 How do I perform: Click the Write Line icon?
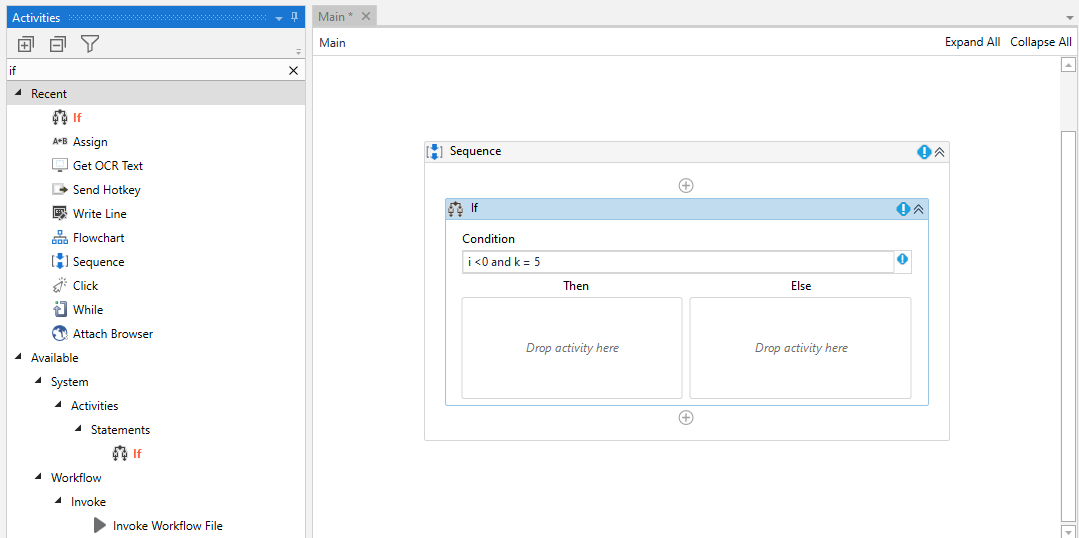point(60,214)
